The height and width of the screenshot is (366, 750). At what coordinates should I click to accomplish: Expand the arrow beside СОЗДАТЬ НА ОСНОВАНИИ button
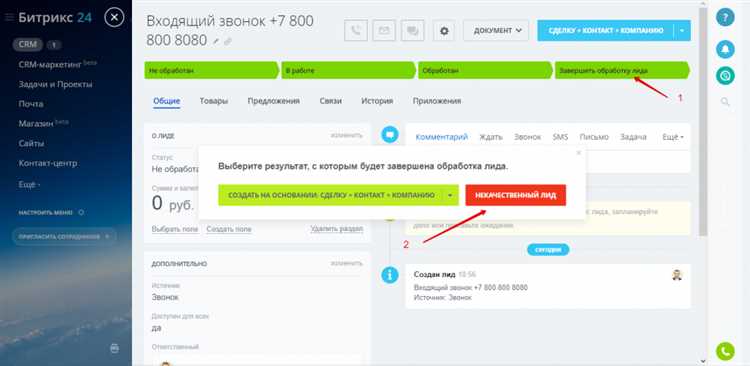[x=450, y=195]
